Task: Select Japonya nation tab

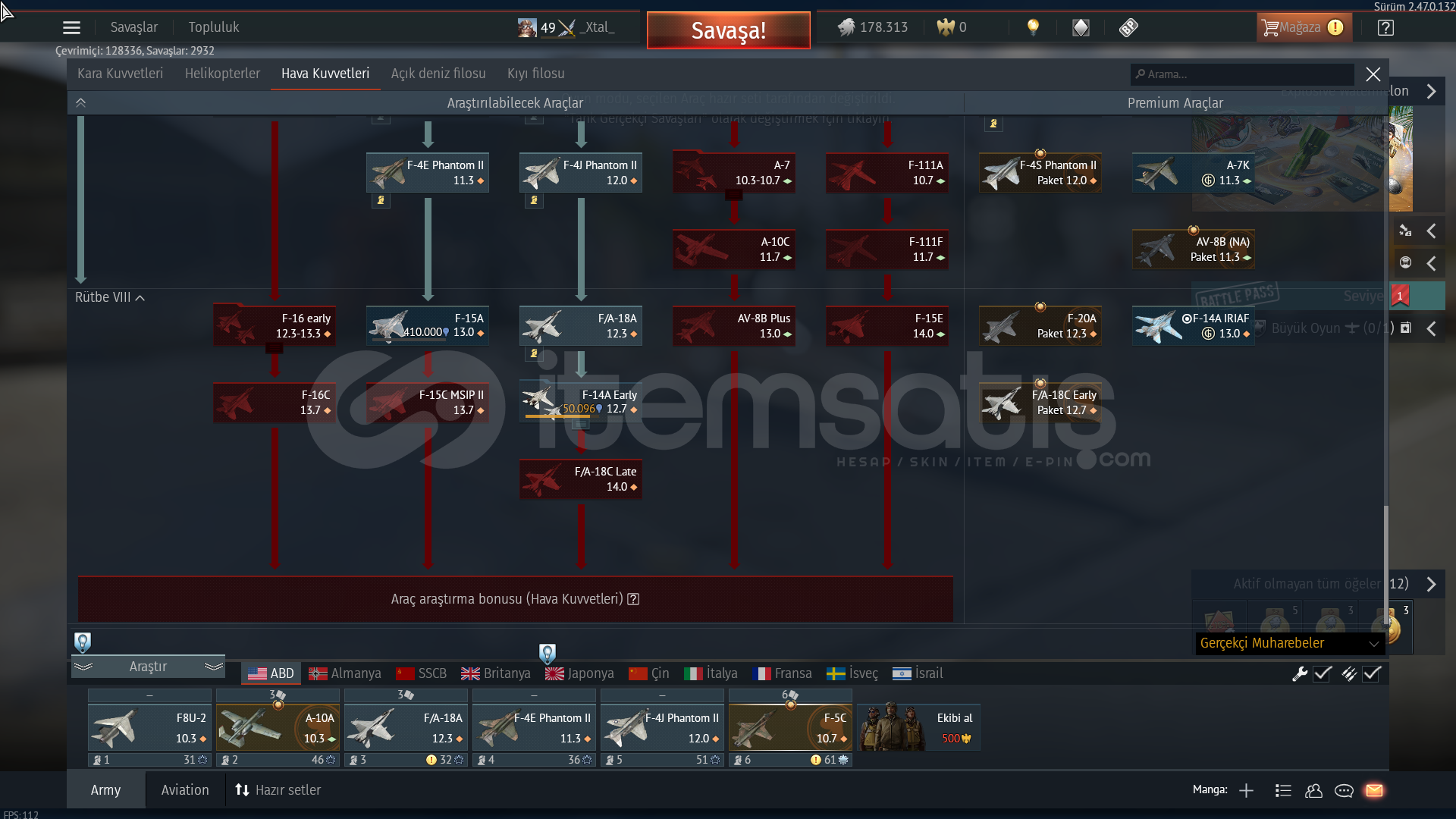Action: [579, 673]
